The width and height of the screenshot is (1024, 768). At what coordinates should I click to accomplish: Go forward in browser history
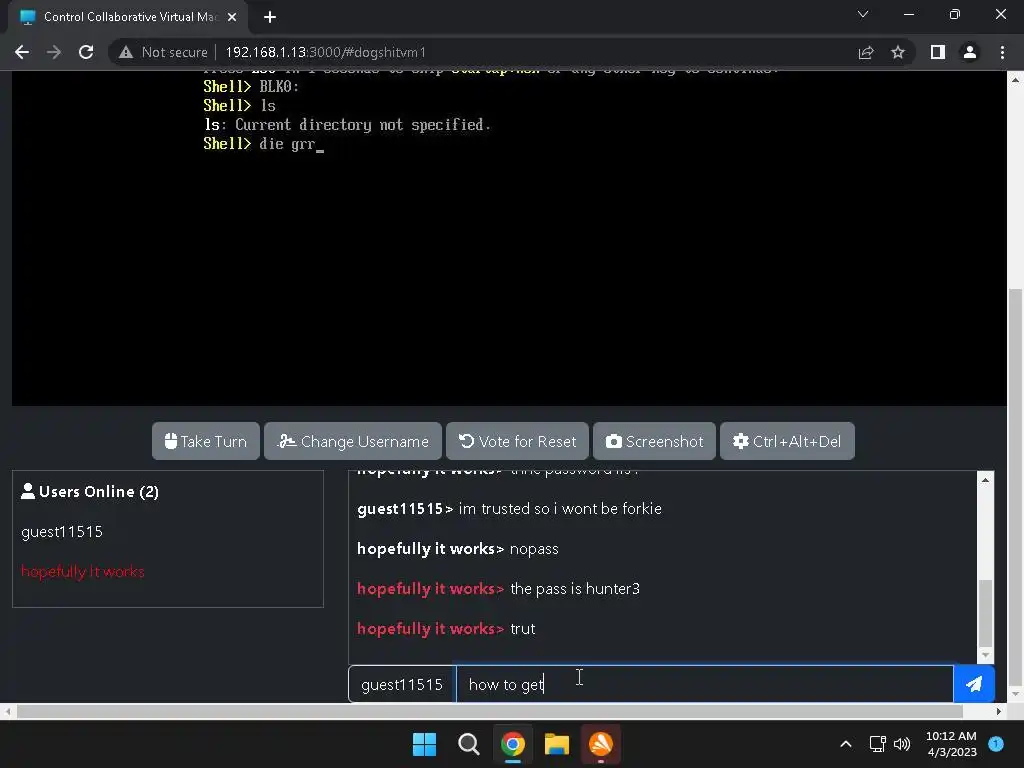54,52
